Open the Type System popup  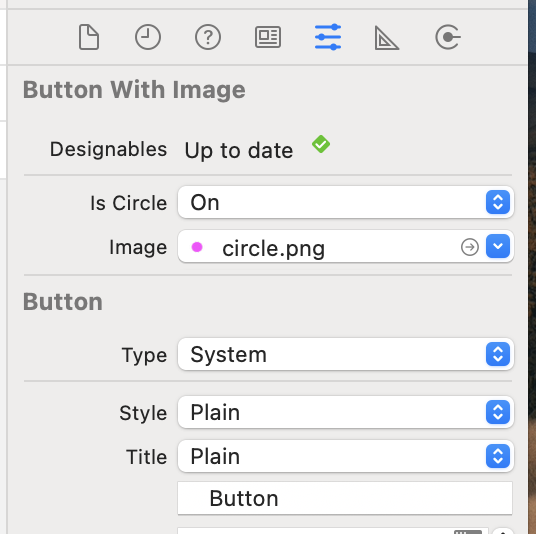coord(346,354)
